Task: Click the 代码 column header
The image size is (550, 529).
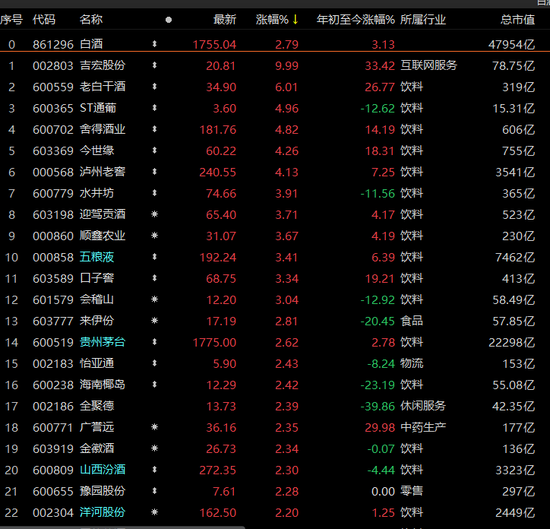Action: [44, 20]
